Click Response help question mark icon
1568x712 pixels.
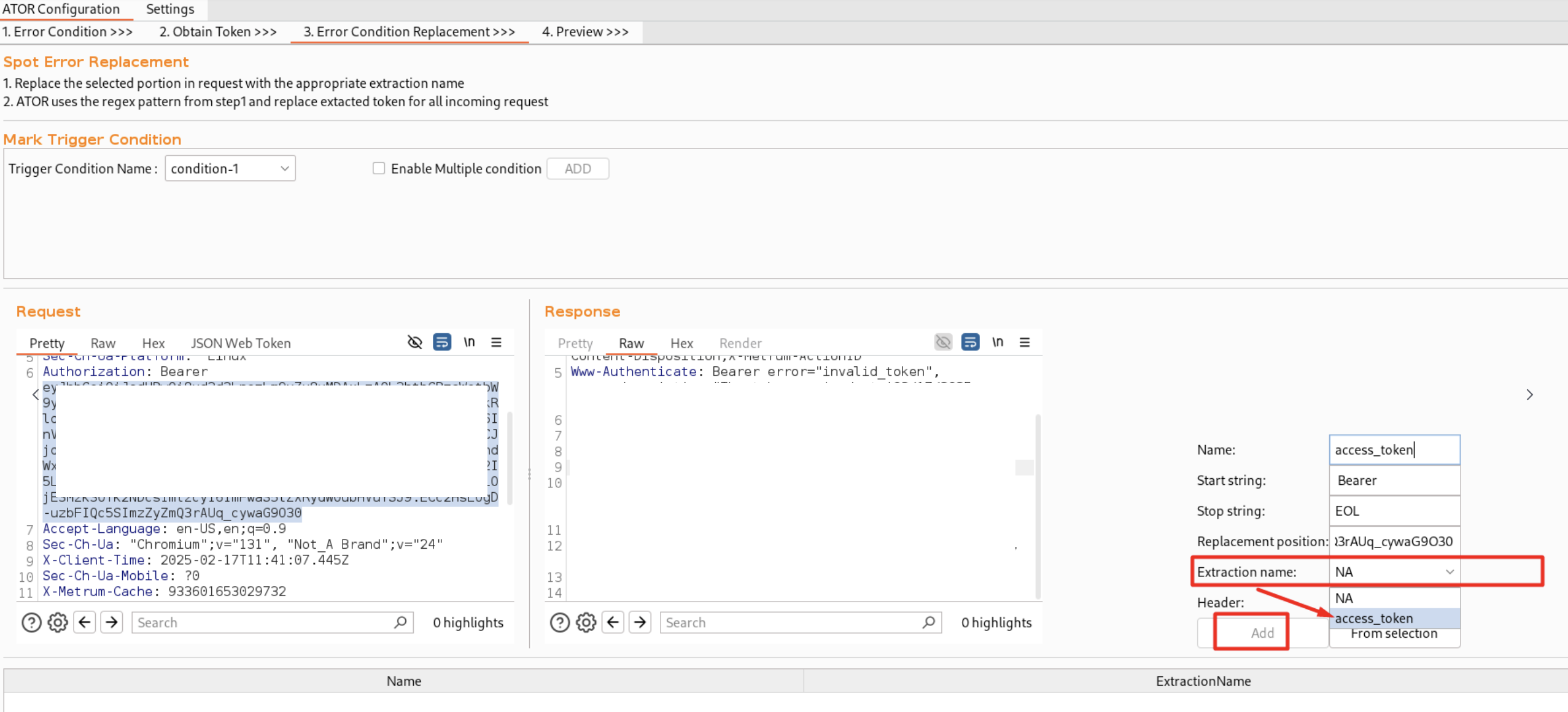pyautogui.click(x=559, y=622)
